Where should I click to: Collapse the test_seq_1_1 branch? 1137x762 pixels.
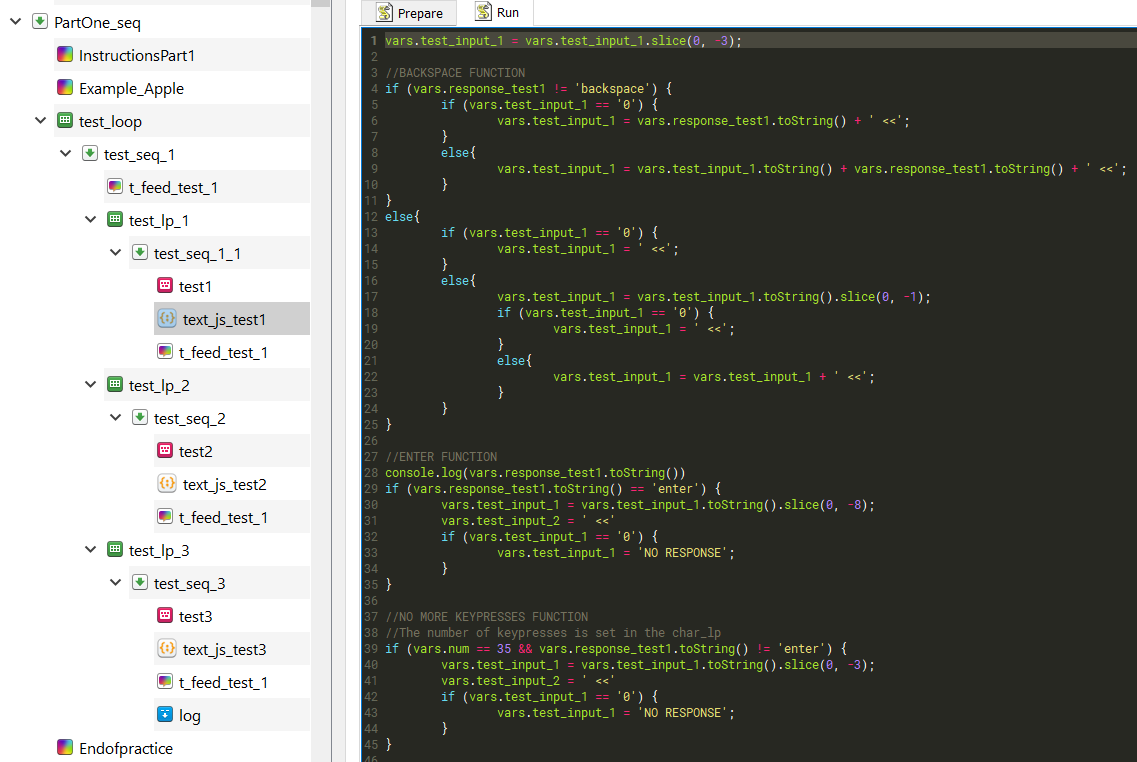[x=115, y=253]
